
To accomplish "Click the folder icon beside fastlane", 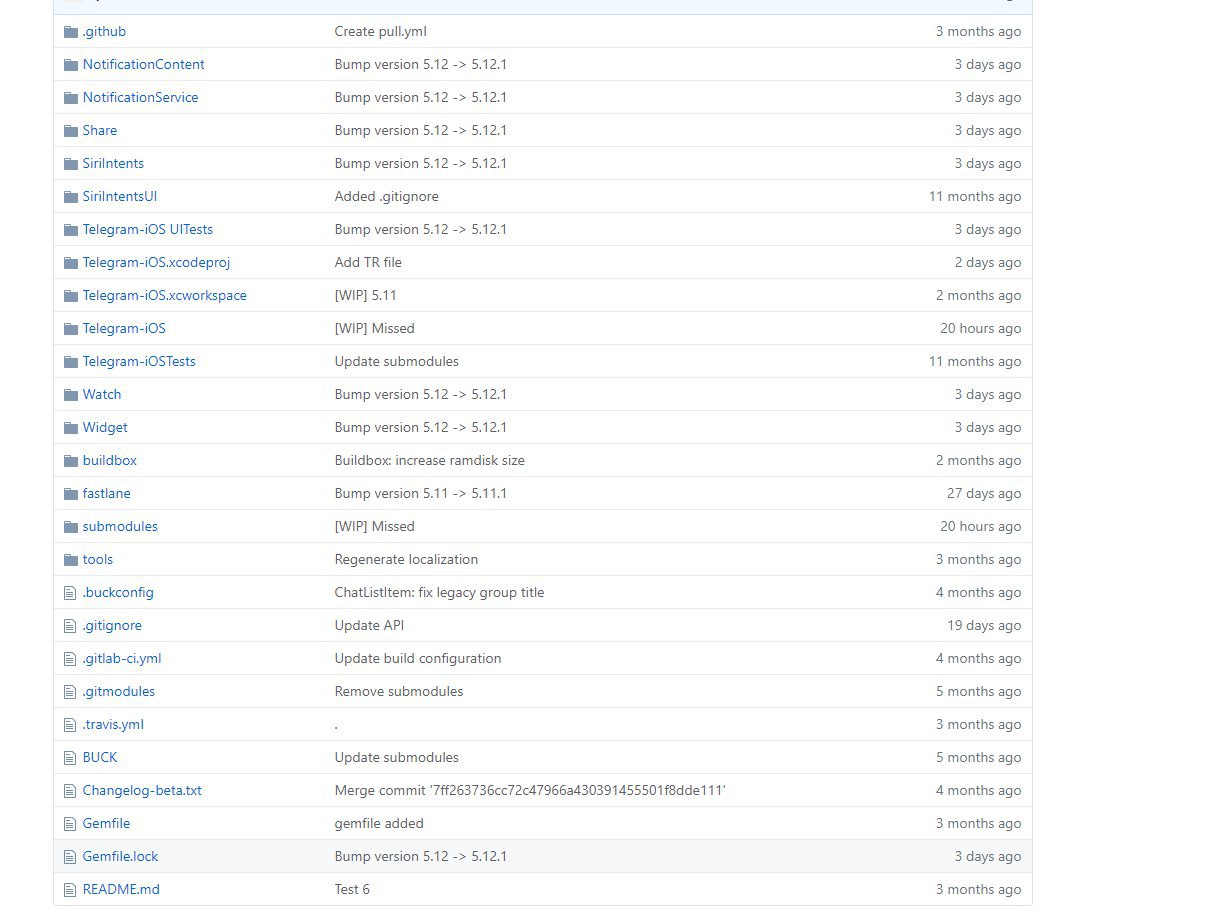I will 70,494.
